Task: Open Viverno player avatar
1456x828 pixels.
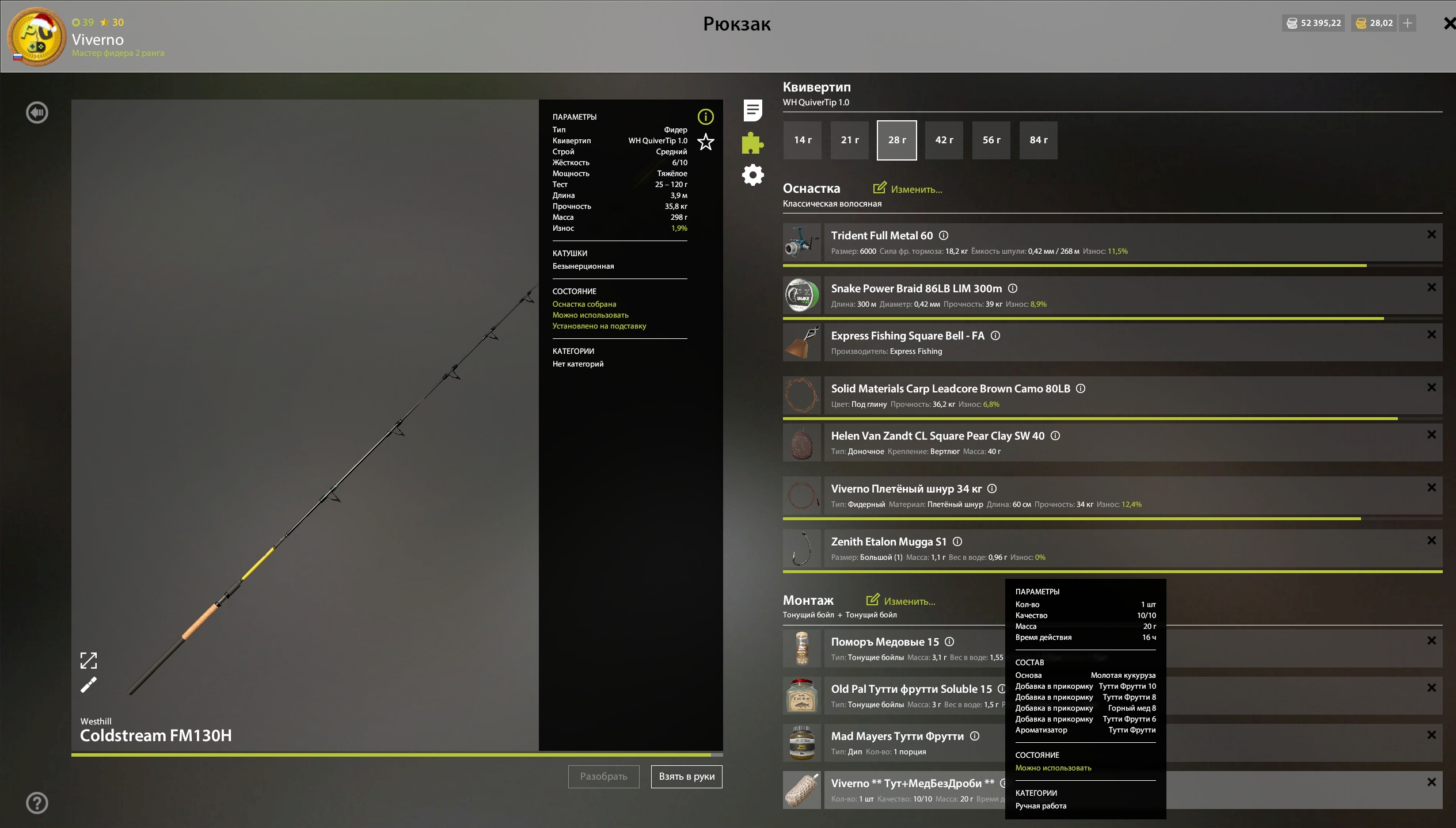Action: click(x=37, y=37)
